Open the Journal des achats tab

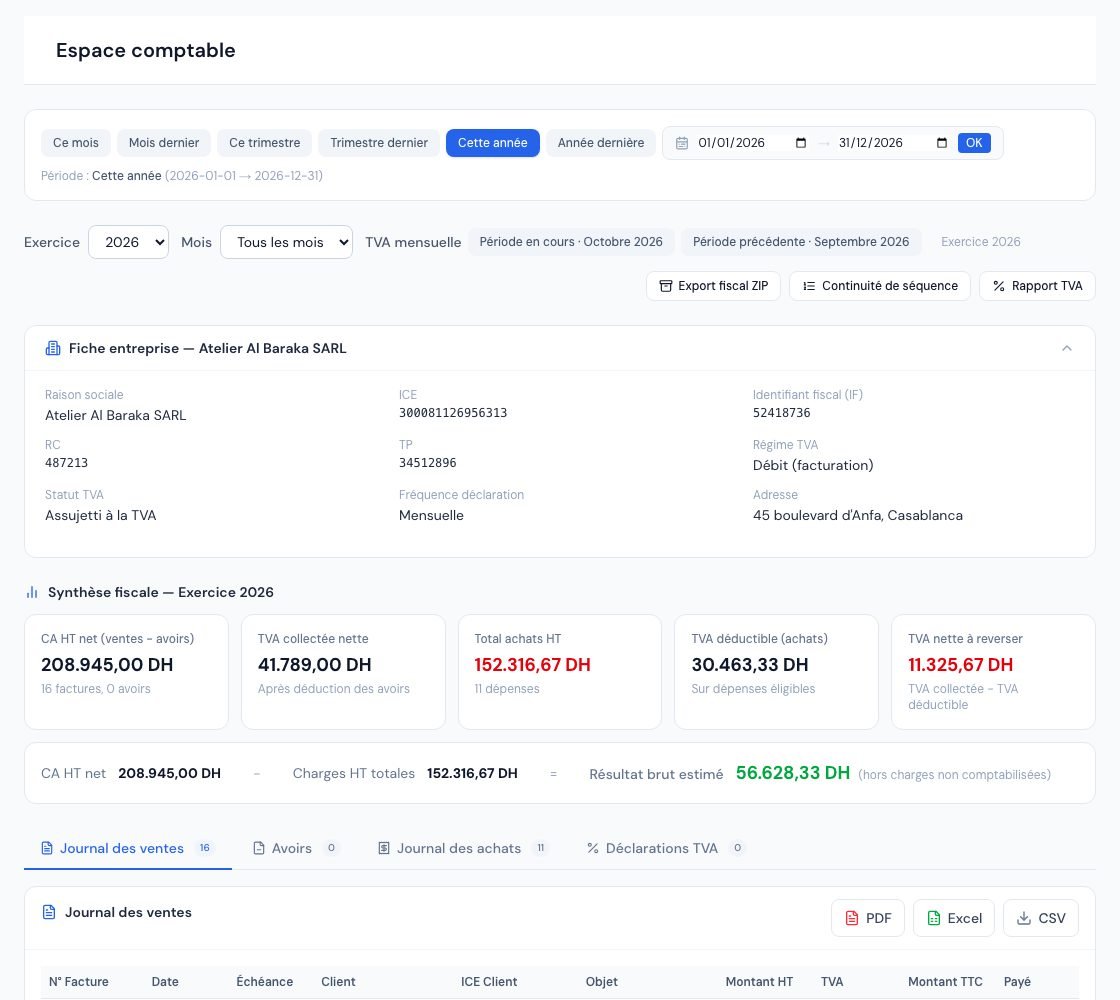point(463,848)
